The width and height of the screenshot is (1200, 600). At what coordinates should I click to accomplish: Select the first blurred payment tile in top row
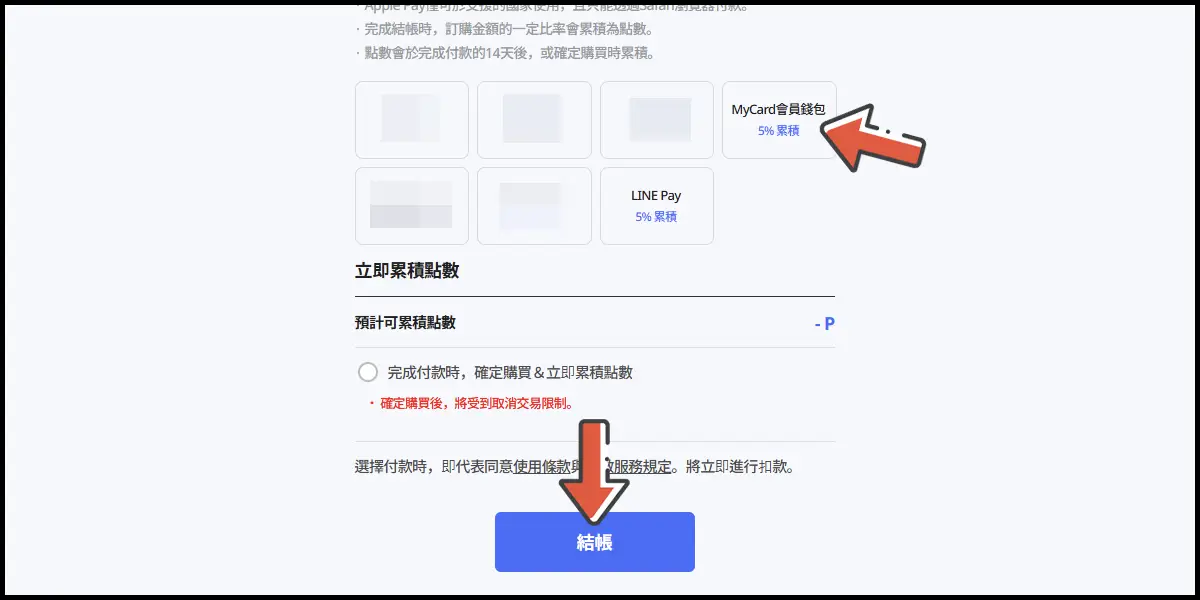tap(412, 120)
